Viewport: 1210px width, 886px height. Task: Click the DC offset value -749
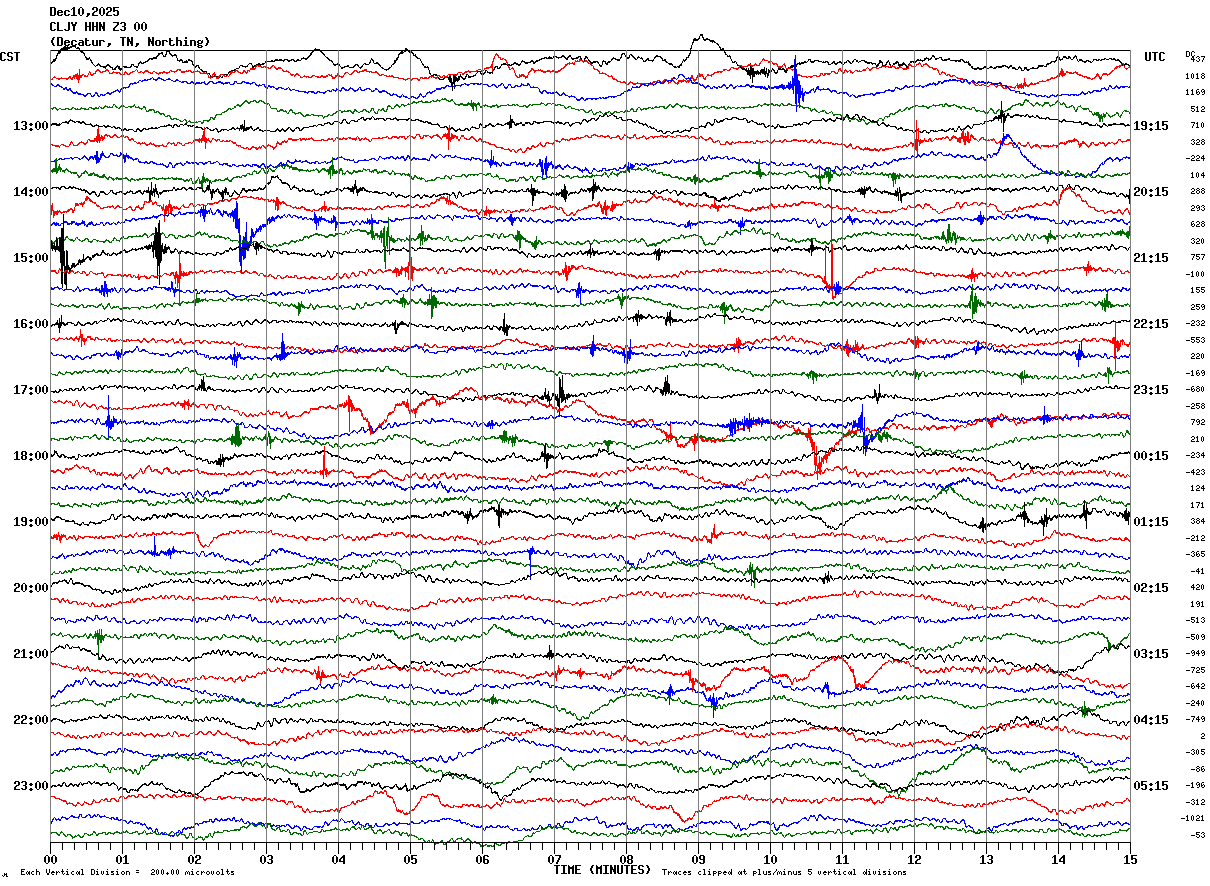1196,719
